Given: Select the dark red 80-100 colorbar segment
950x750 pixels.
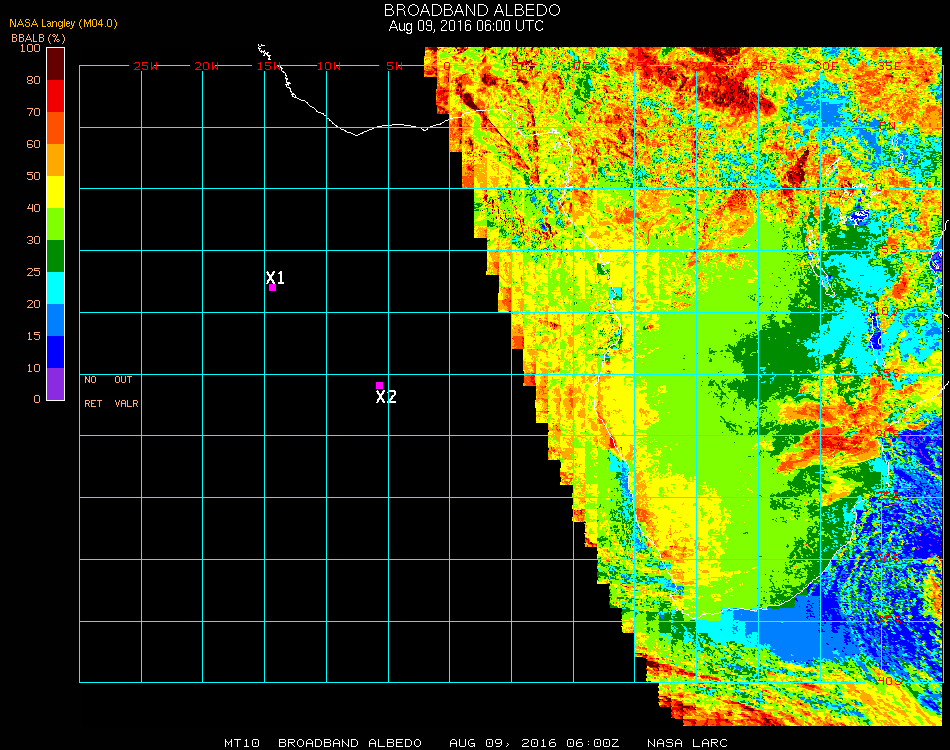Looking at the screenshot, I should (x=56, y=64).
